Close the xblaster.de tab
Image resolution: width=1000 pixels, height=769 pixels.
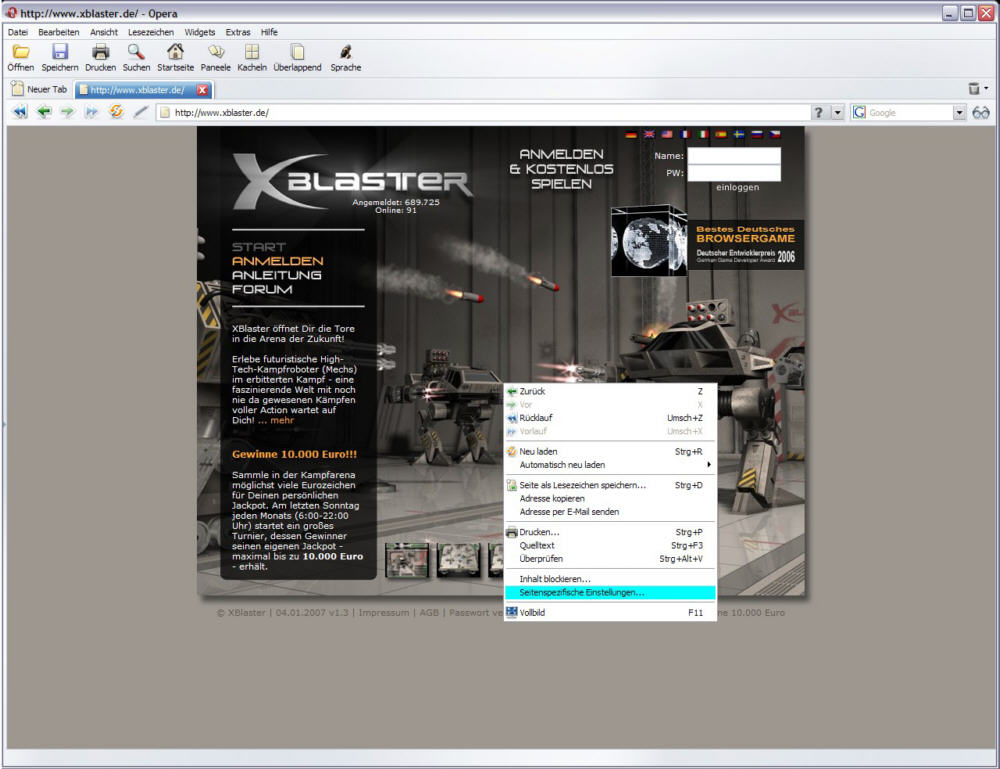(202, 90)
